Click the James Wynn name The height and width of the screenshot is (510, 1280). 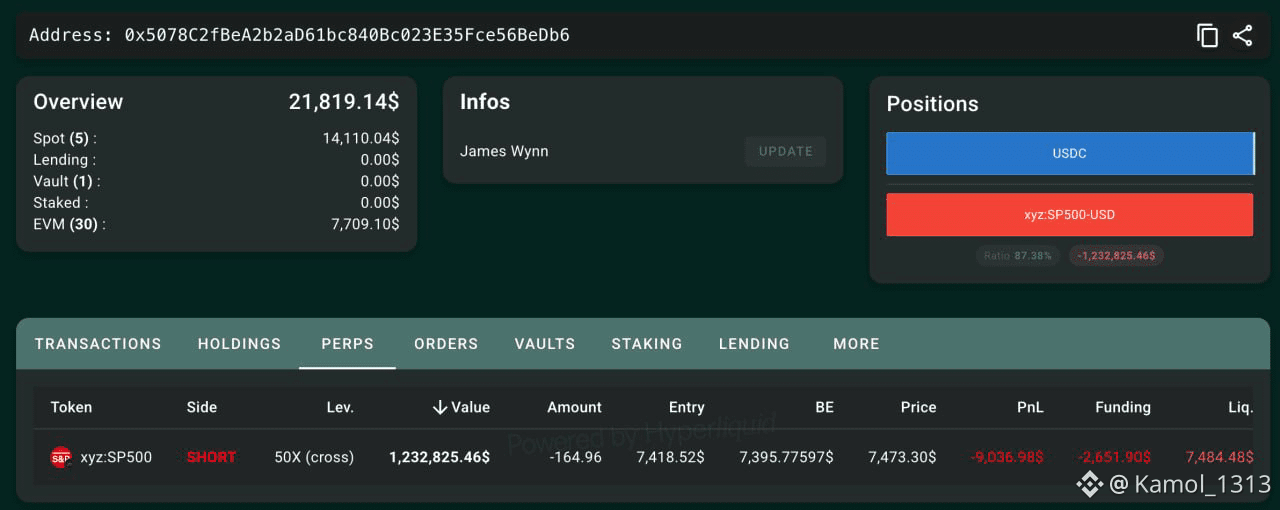[x=504, y=151]
